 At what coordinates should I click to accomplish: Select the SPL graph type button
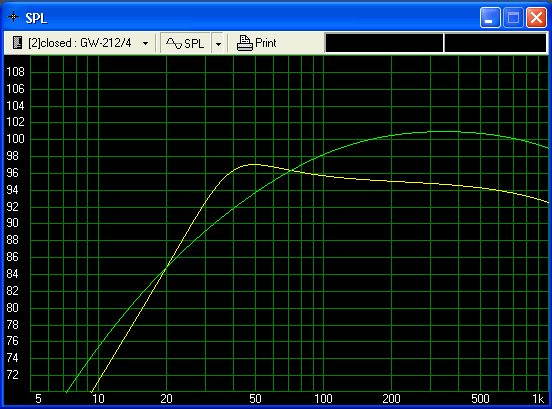click(185, 43)
